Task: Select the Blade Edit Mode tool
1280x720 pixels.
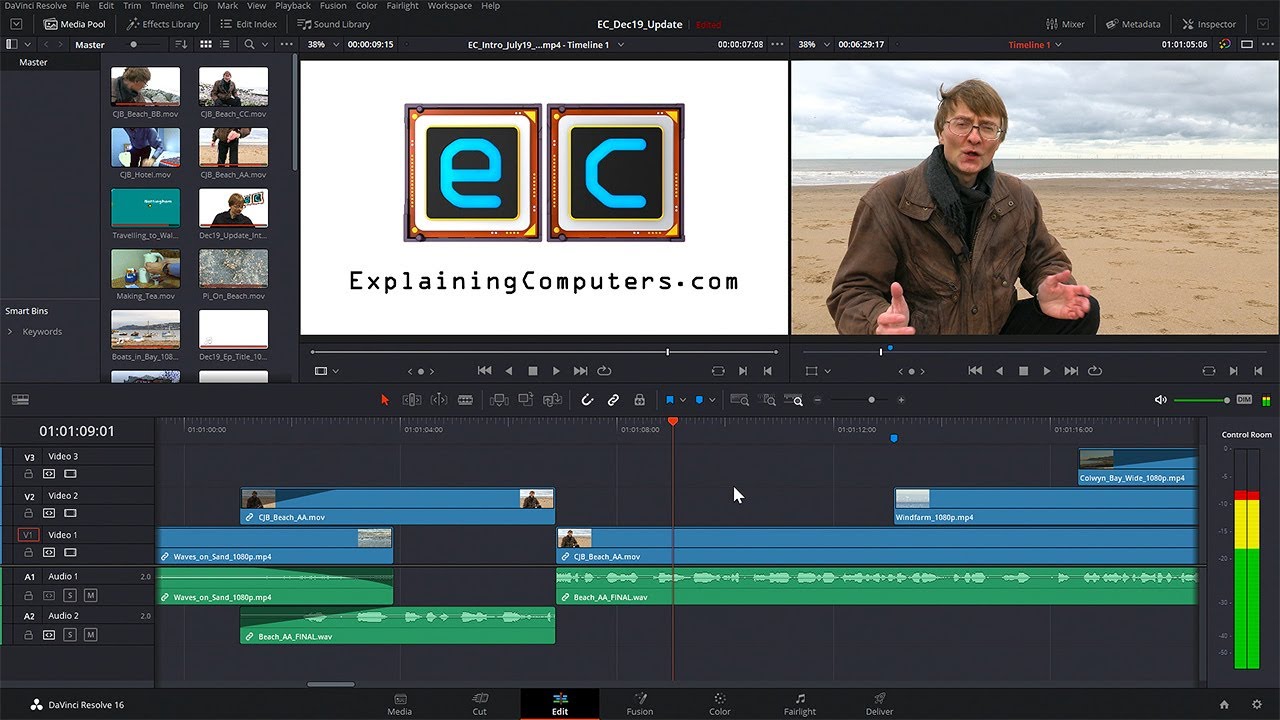Action: (465, 400)
